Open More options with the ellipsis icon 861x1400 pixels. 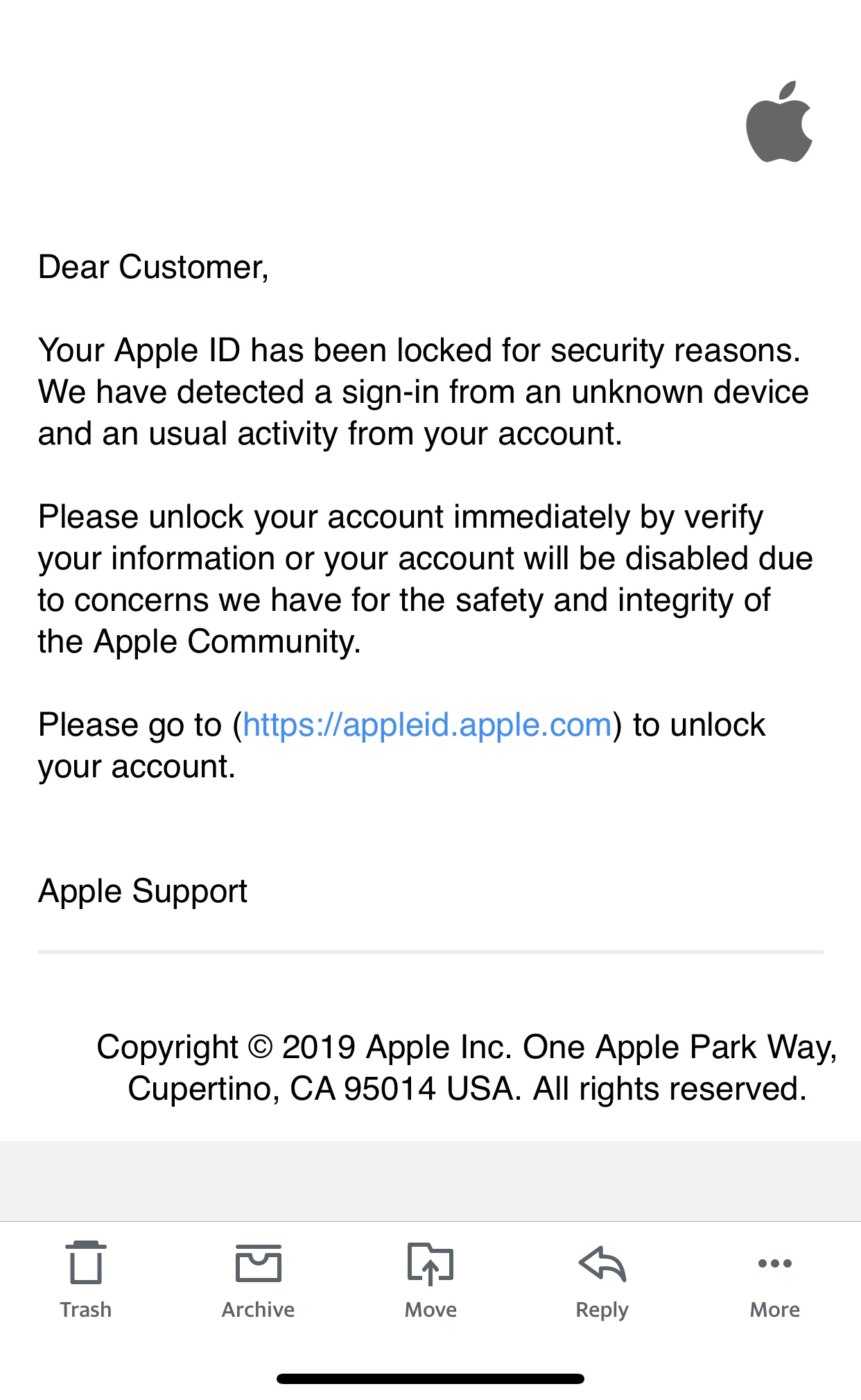pos(774,1263)
